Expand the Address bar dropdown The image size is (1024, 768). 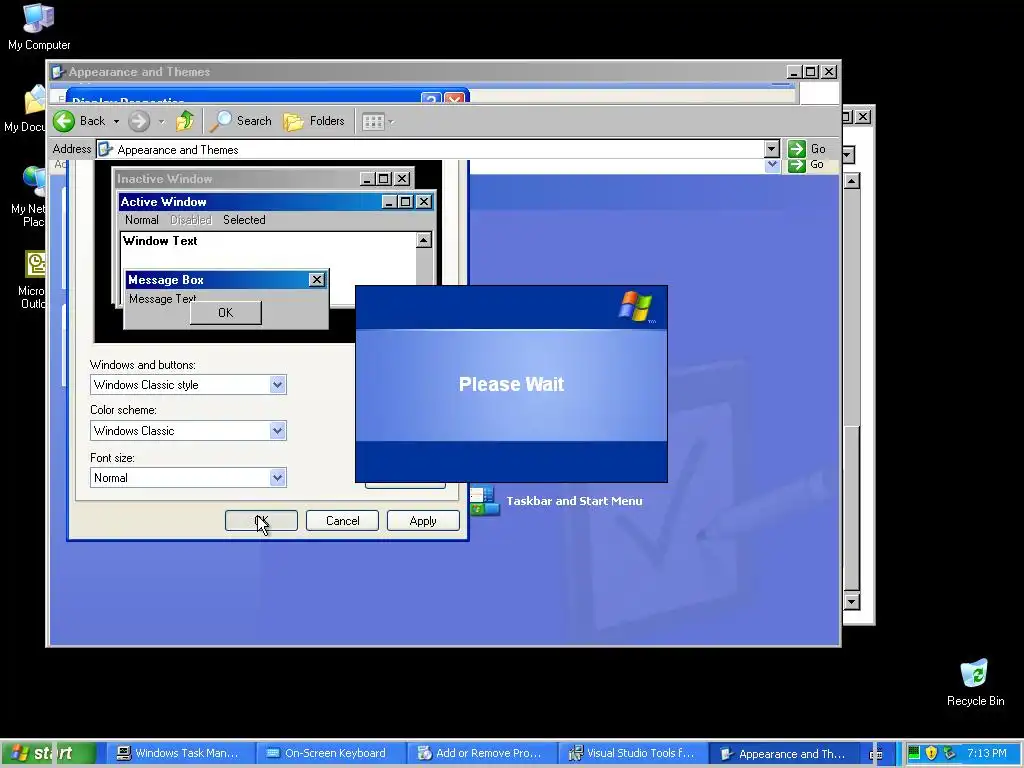(771, 149)
